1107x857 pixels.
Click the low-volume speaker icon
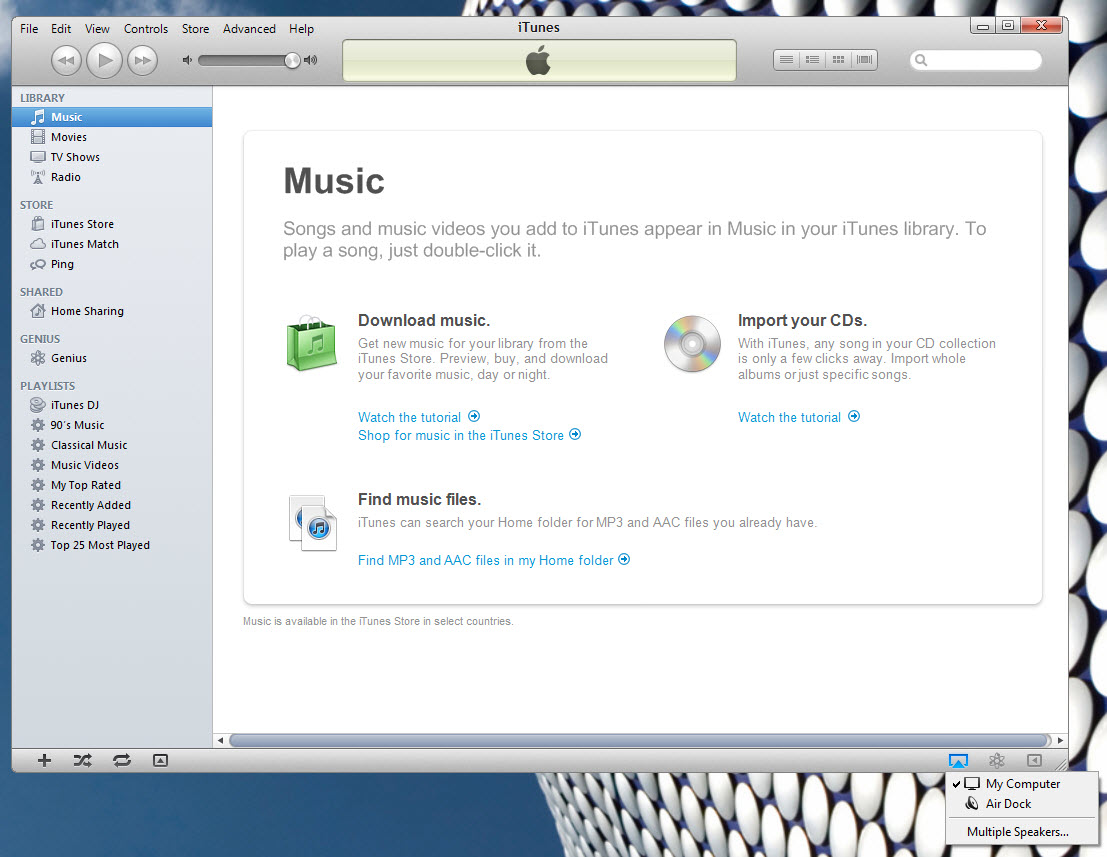pos(187,60)
